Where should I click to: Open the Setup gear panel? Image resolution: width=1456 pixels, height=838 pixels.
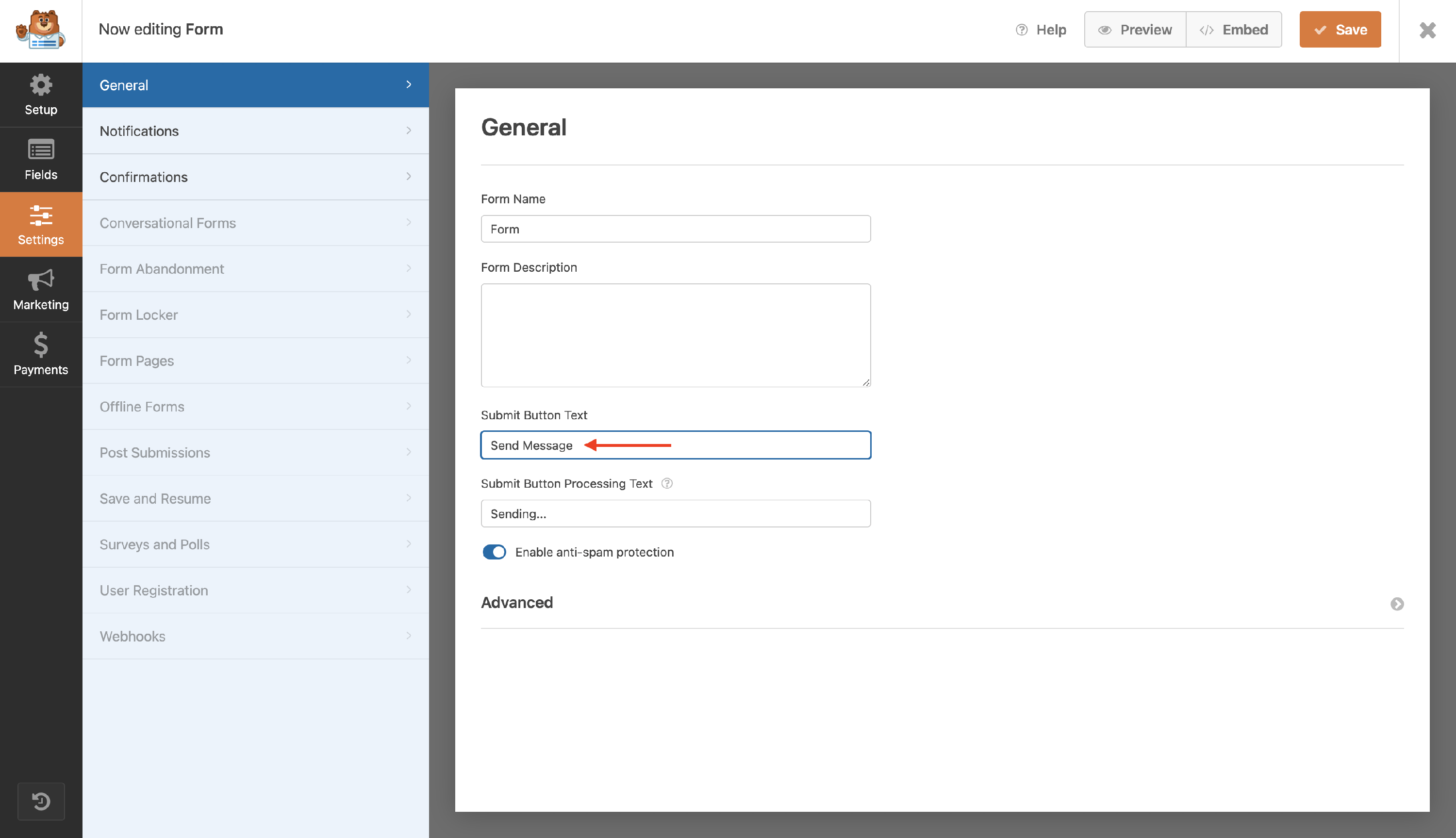point(41,95)
